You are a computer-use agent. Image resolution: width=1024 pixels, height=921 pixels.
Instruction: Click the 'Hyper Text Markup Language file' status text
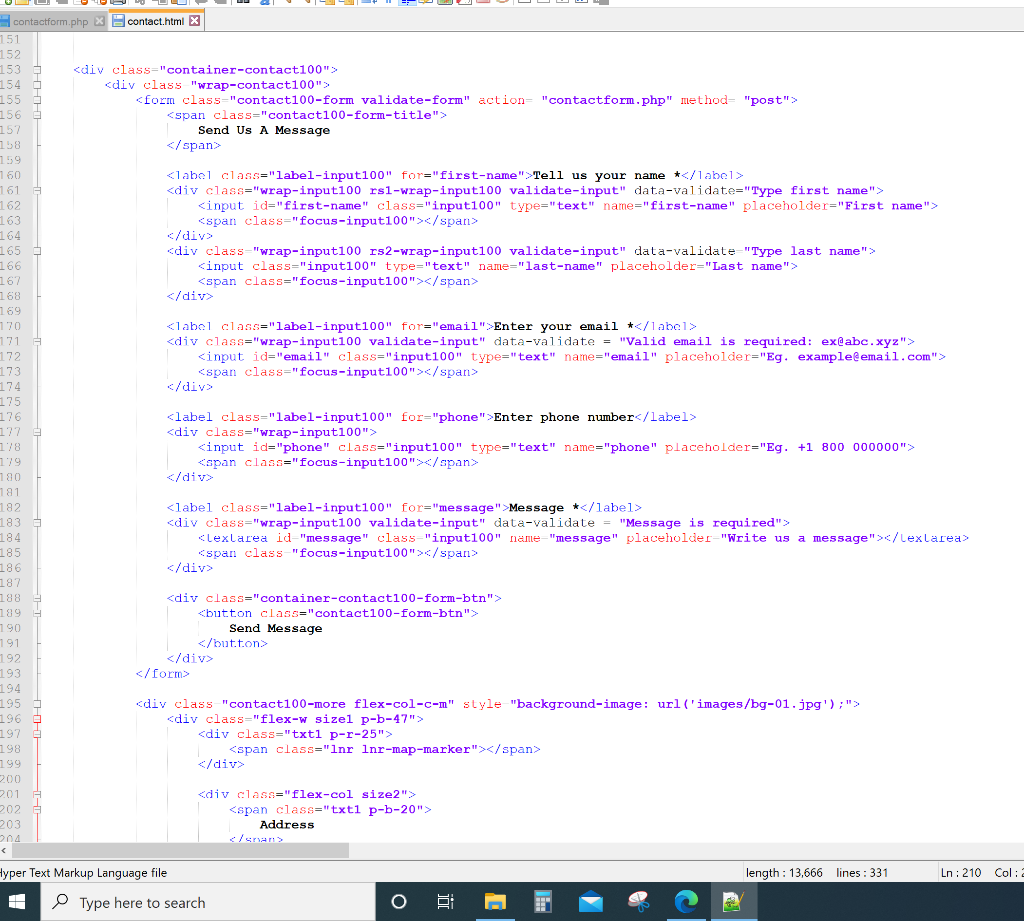point(83,873)
